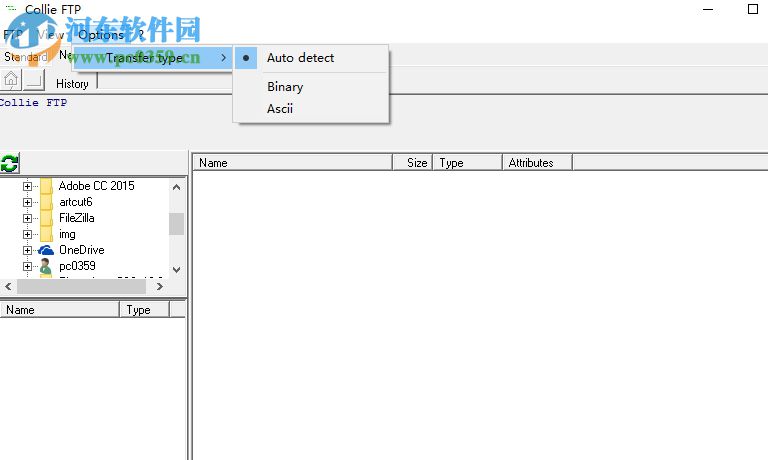768x460 pixels.
Task: Click folder tree scroll down arrow
Action: (177, 269)
